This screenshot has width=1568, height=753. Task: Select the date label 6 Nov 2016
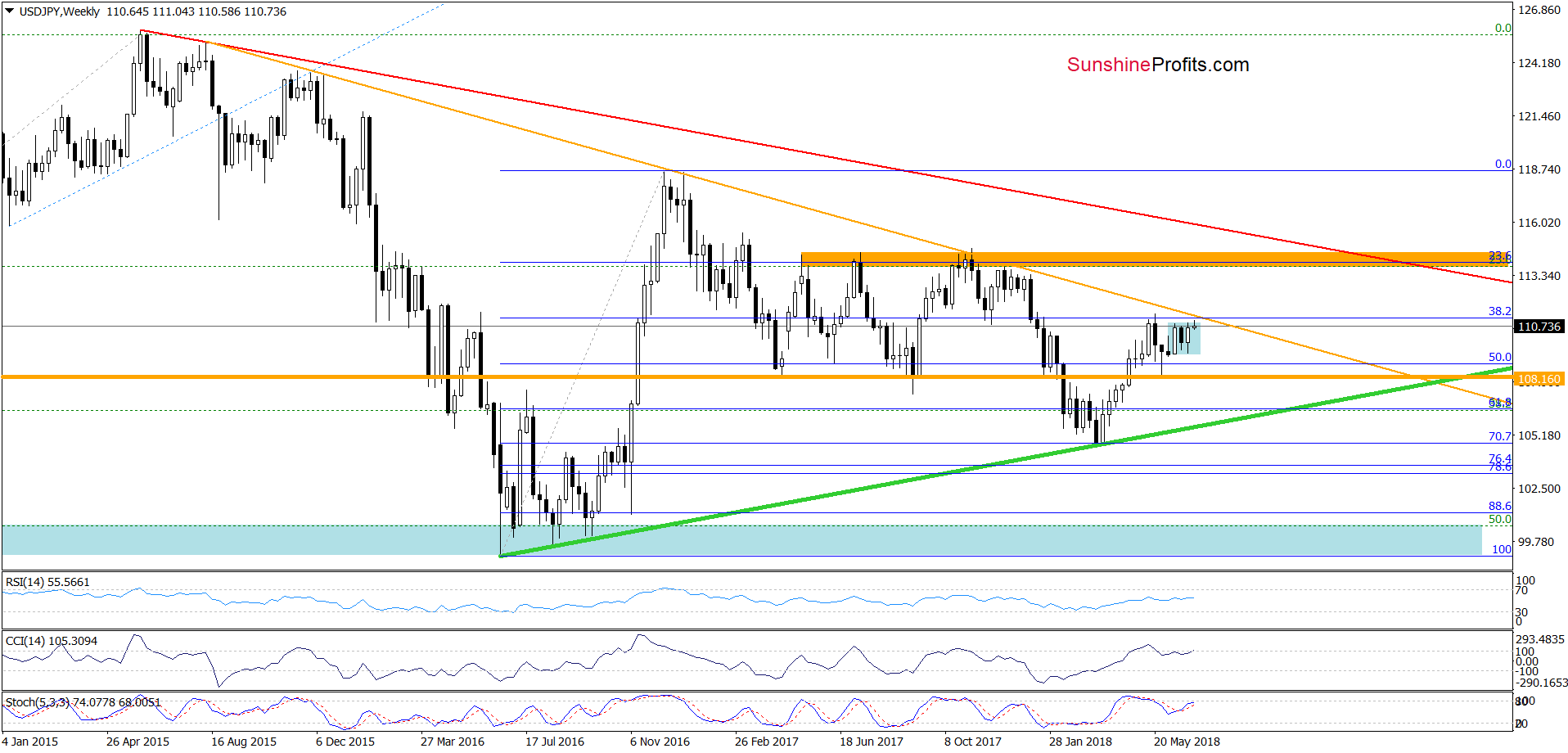click(660, 742)
